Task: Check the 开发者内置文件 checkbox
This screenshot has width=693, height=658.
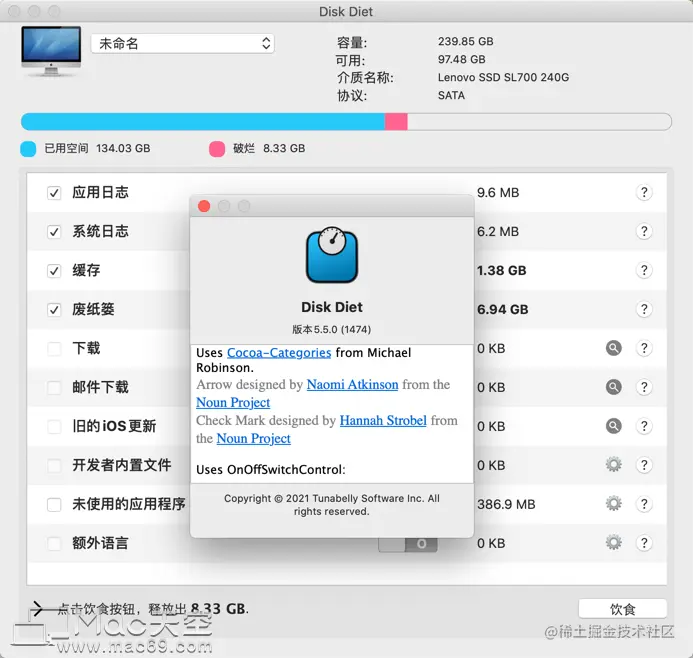Action: point(54,465)
